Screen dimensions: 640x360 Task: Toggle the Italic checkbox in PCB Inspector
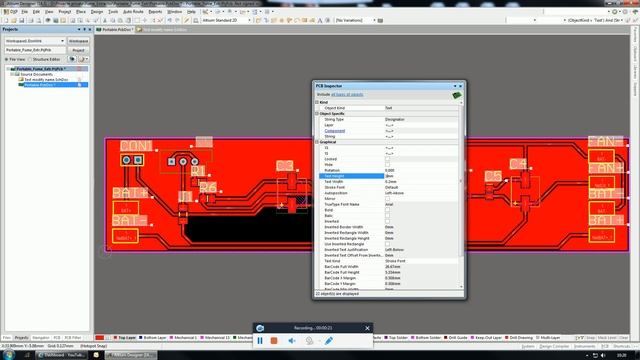(387, 216)
